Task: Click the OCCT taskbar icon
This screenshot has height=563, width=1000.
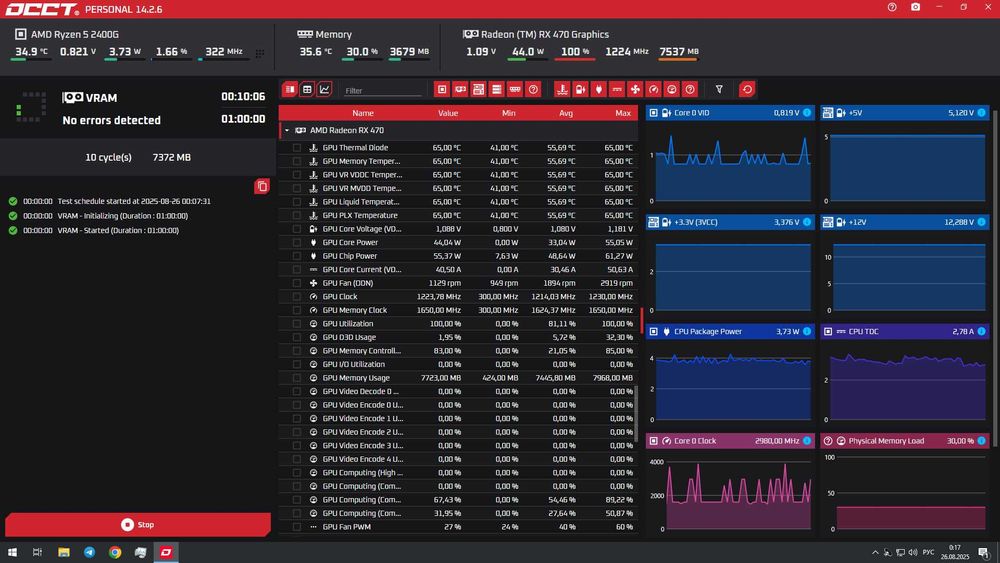Action: (166, 552)
